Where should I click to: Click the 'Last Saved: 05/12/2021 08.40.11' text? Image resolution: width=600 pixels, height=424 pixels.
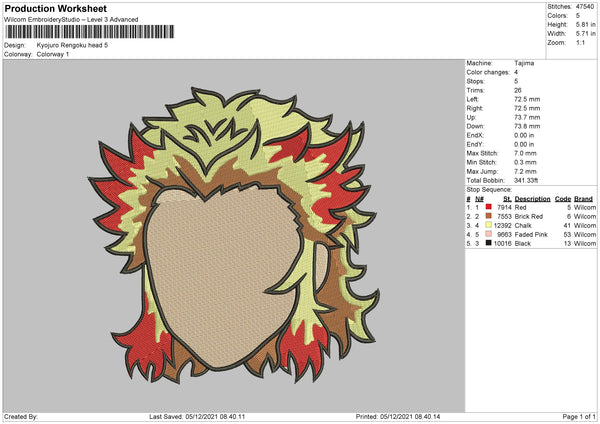[x=197, y=417]
